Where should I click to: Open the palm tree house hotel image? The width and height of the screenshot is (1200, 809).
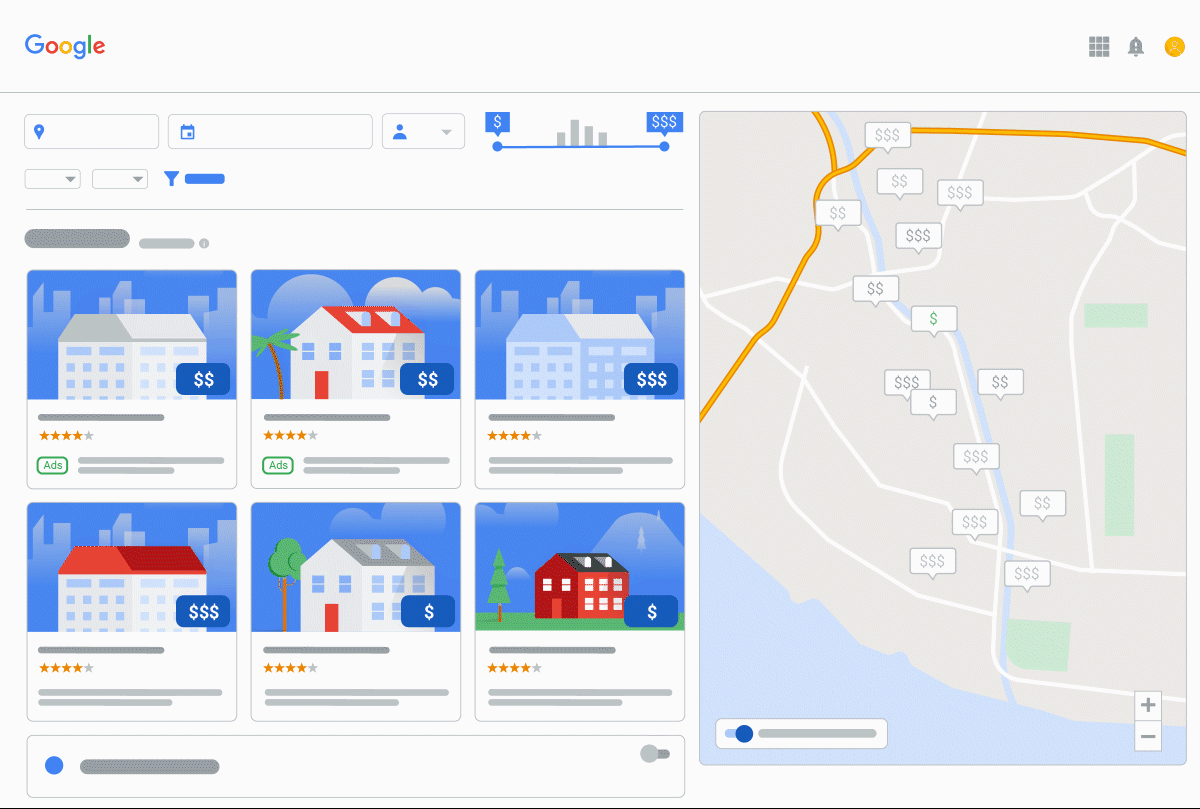pos(356,335)
